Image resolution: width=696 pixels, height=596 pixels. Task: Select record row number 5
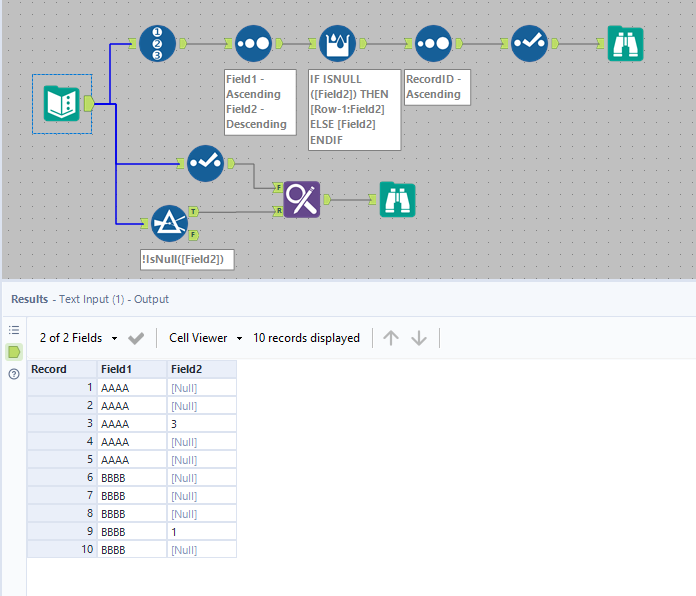click(x=62, y=460)
